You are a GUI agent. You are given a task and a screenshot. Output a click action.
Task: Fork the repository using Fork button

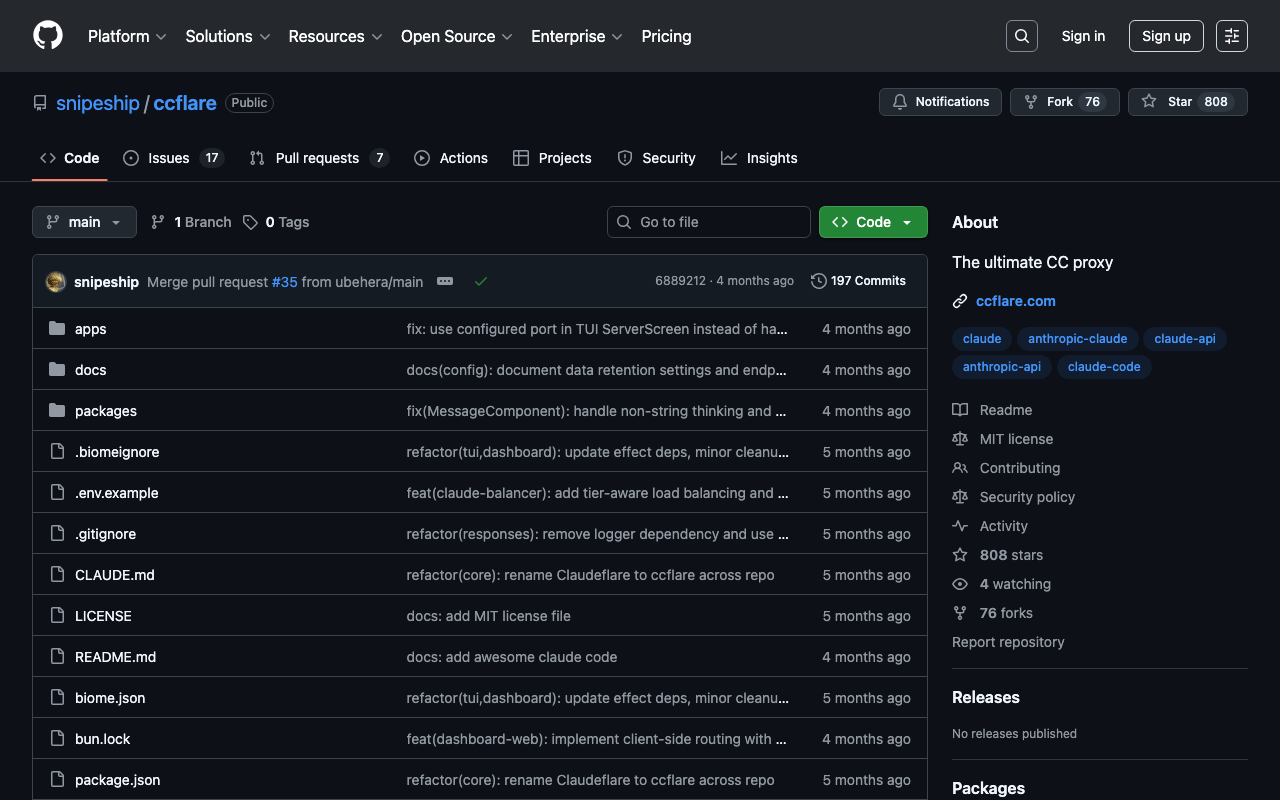pos(1064,102)
